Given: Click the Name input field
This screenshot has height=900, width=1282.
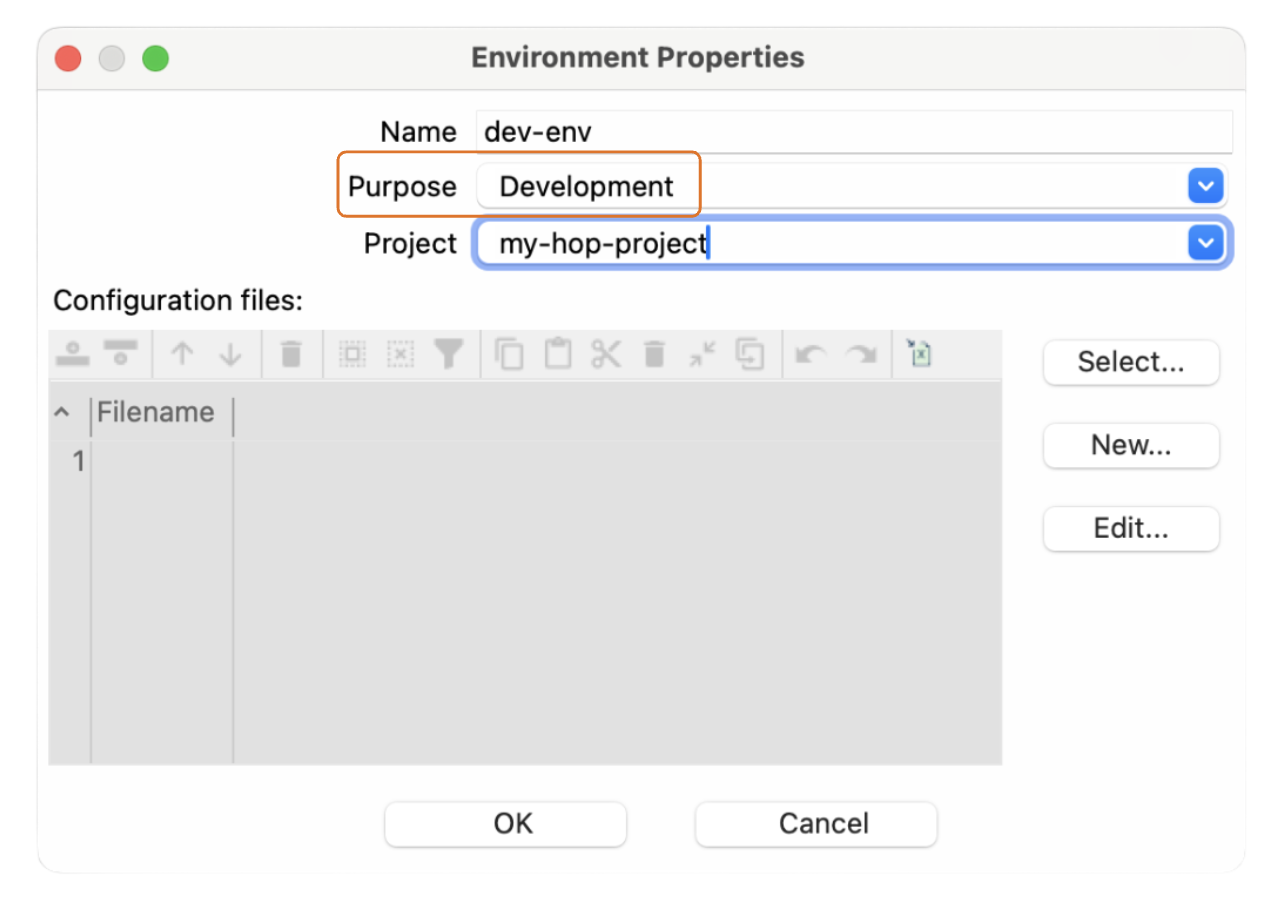Looking at the screenshot, I should click(854, 132).
